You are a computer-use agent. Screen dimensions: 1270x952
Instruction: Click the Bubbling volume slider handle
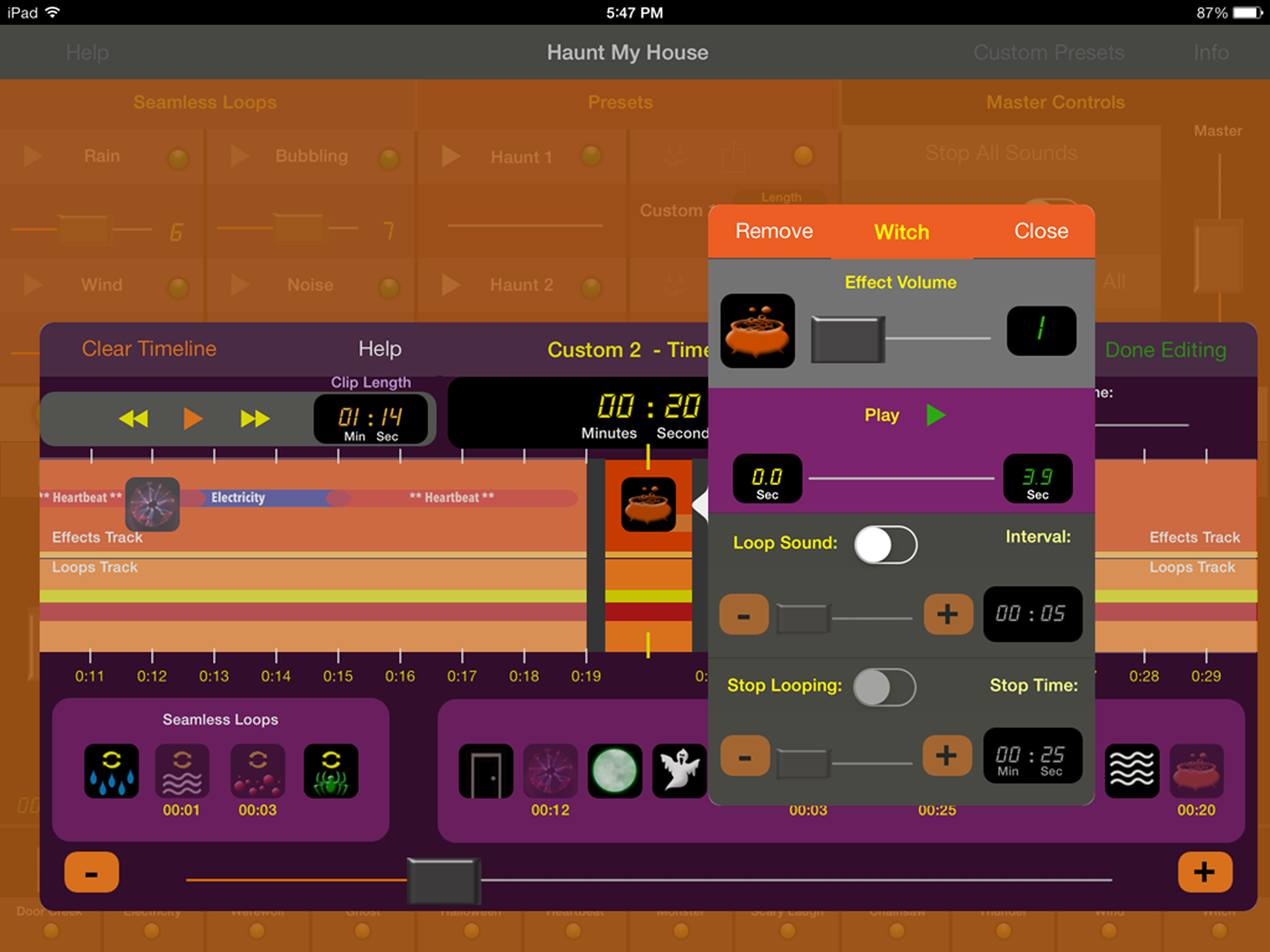300,228
